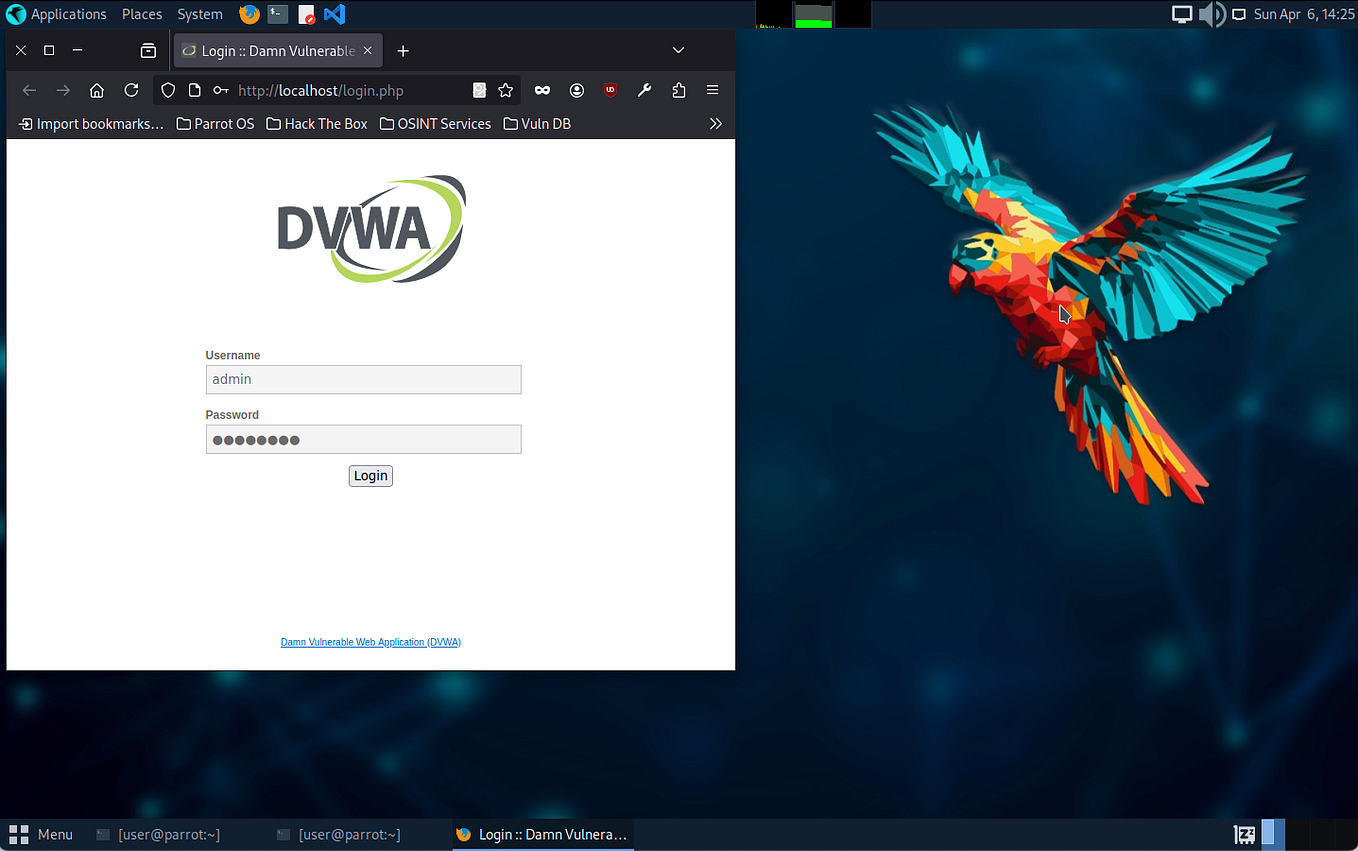Image resolution: width=1358 pixels, height=851 pixels.
Task: Select the Login :: Damn Vulnerable browser tab
Action: pyautogui.click(x=276, y=50)
